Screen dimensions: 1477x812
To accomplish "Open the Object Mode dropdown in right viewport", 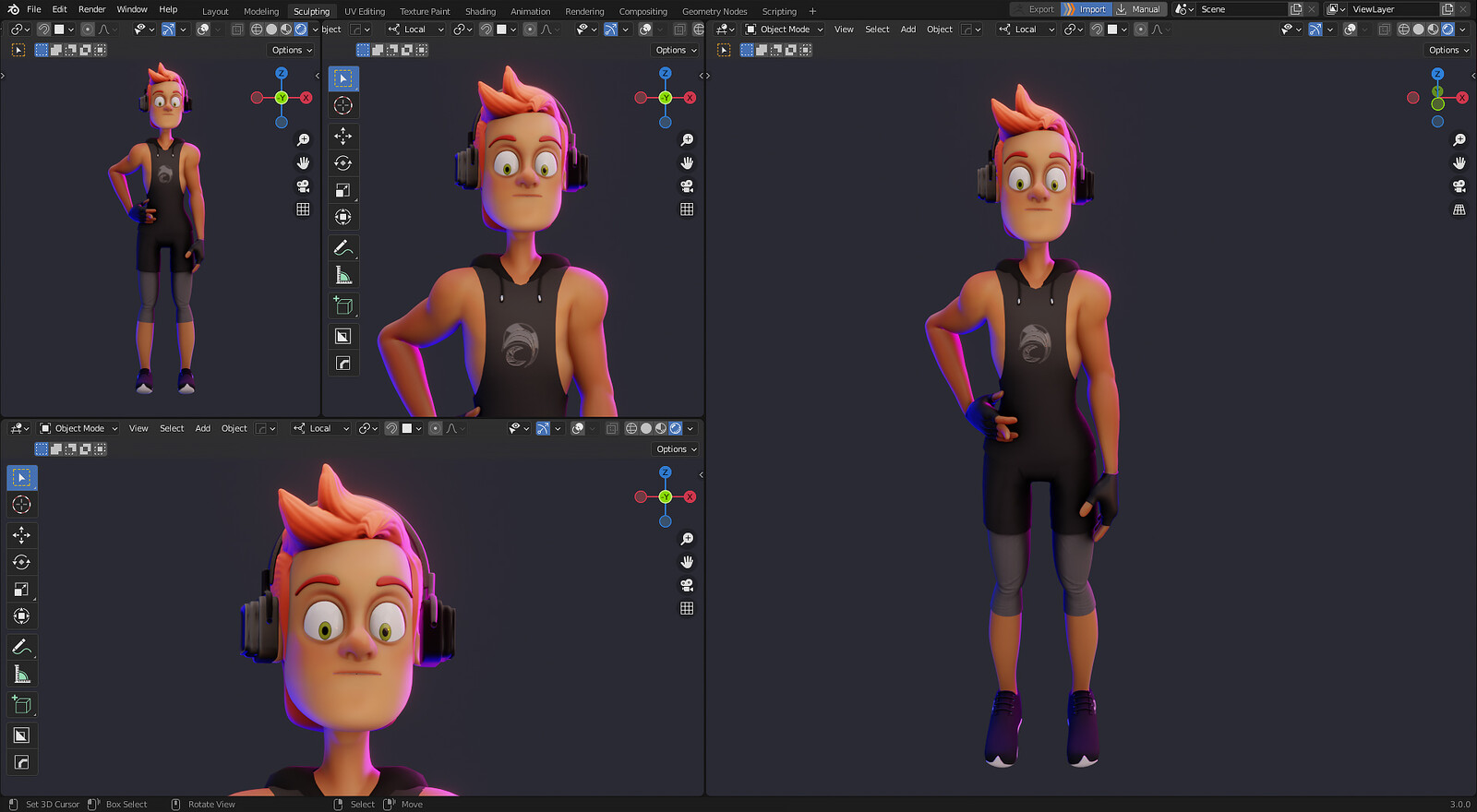I will pyautogui.click(x=785, y=30).
